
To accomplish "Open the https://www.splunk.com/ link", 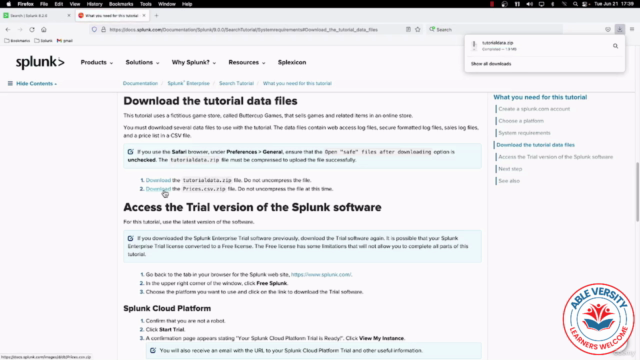I will pyautogui.click(x=321, y=274).
